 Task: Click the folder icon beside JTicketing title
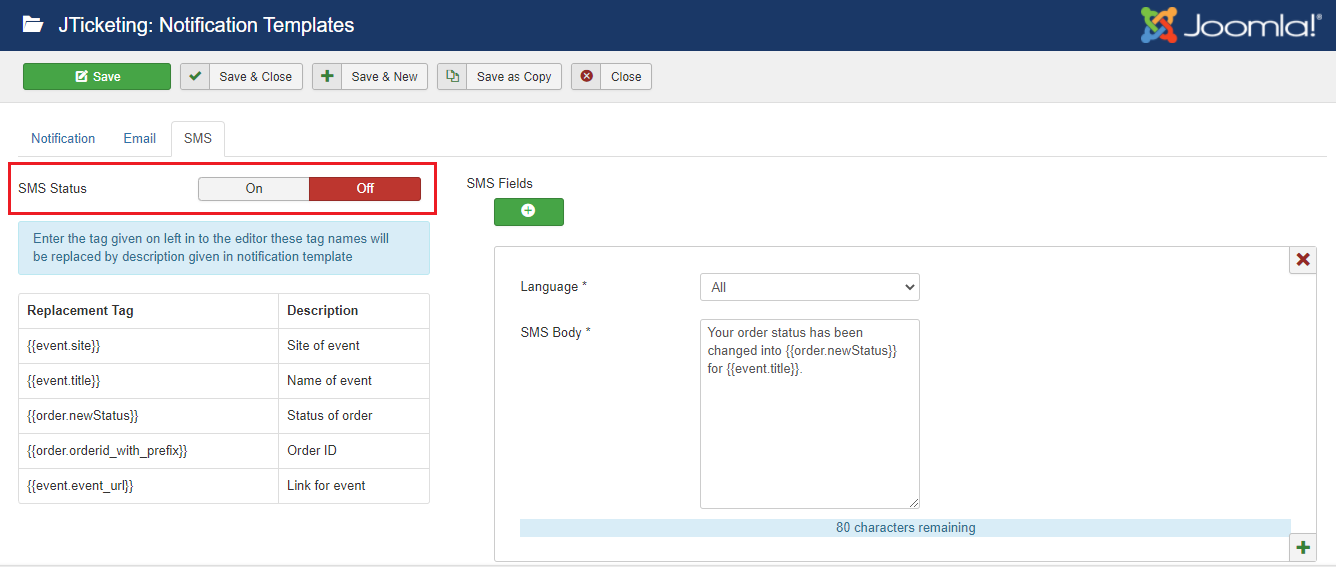[x=33, y=25]
